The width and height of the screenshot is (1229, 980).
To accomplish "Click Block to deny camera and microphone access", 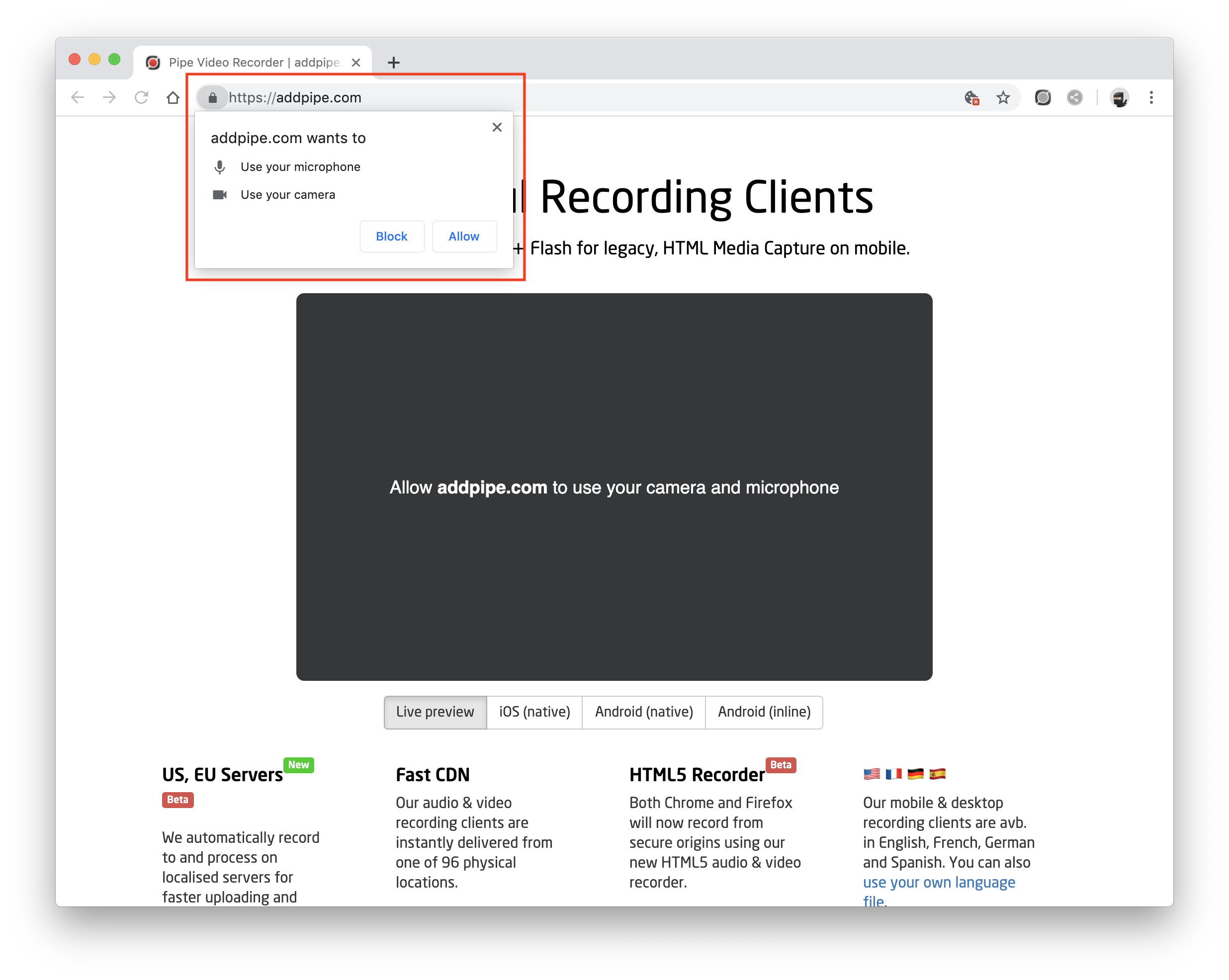I will [390, 236].
